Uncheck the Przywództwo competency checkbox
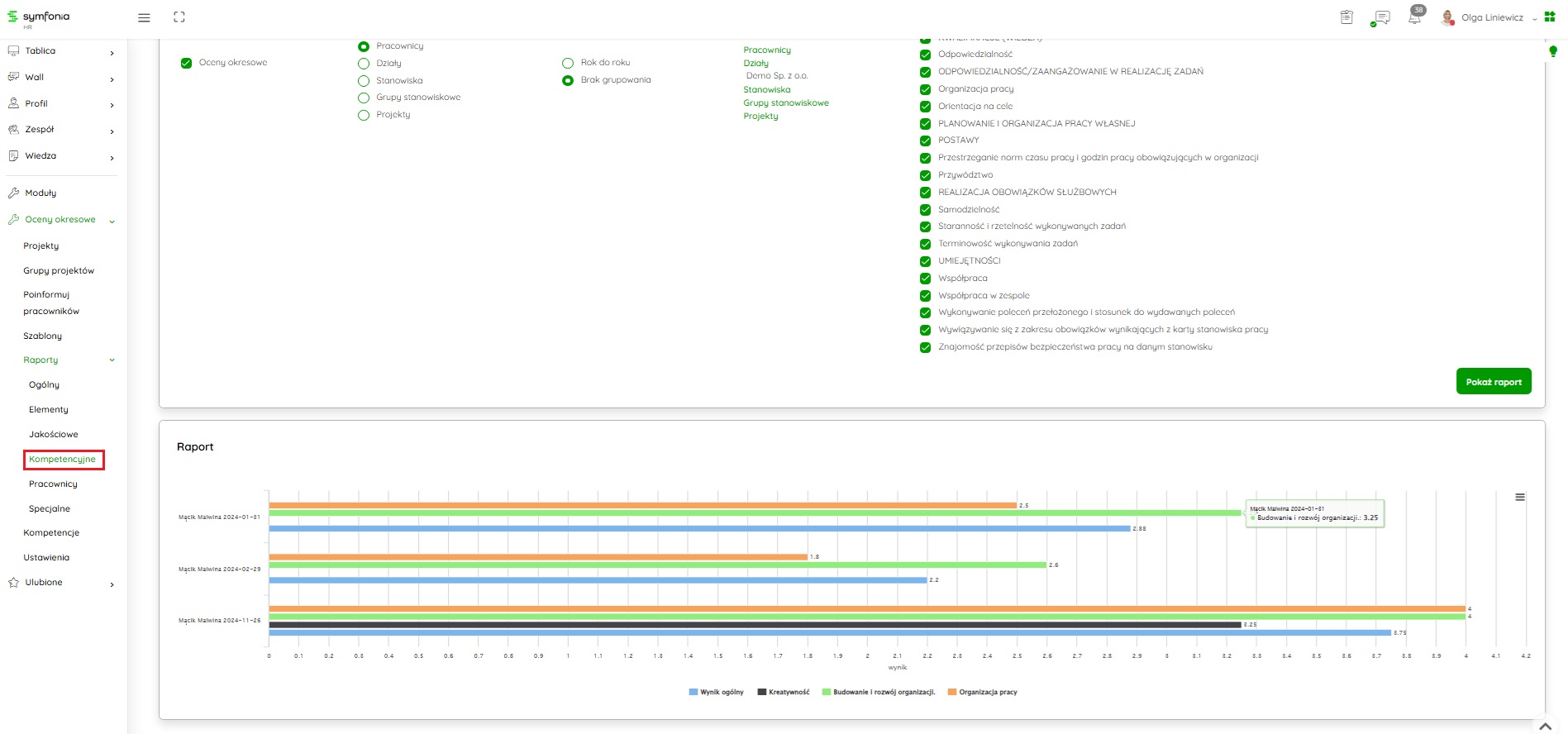This screenshot has height=734, width=1568. tap(926, 175)
